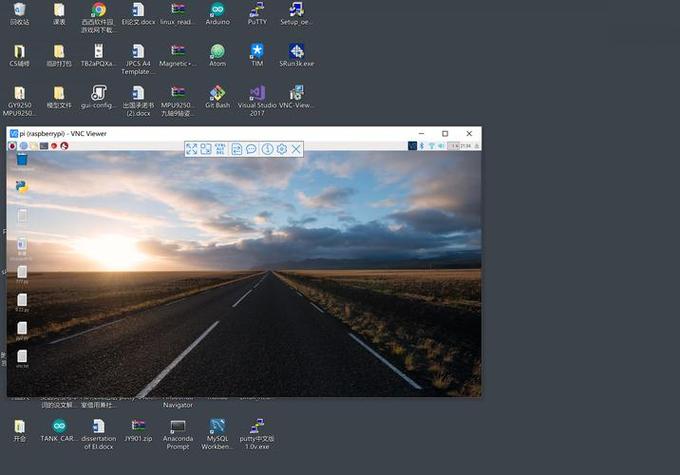This screenshot has height=475, width=680.
Task: Open file manager in Pi taskbar
Action: coord(33,146)
